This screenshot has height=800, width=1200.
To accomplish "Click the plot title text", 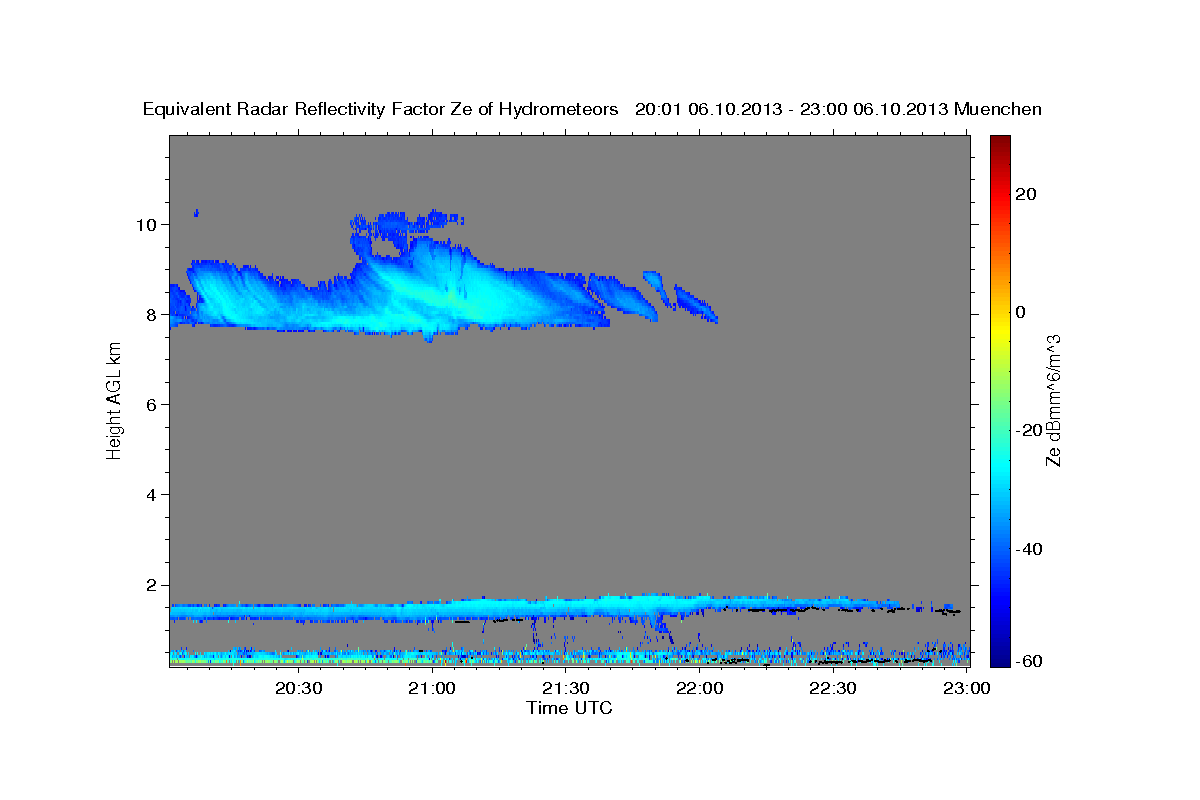I will [593, 109].
